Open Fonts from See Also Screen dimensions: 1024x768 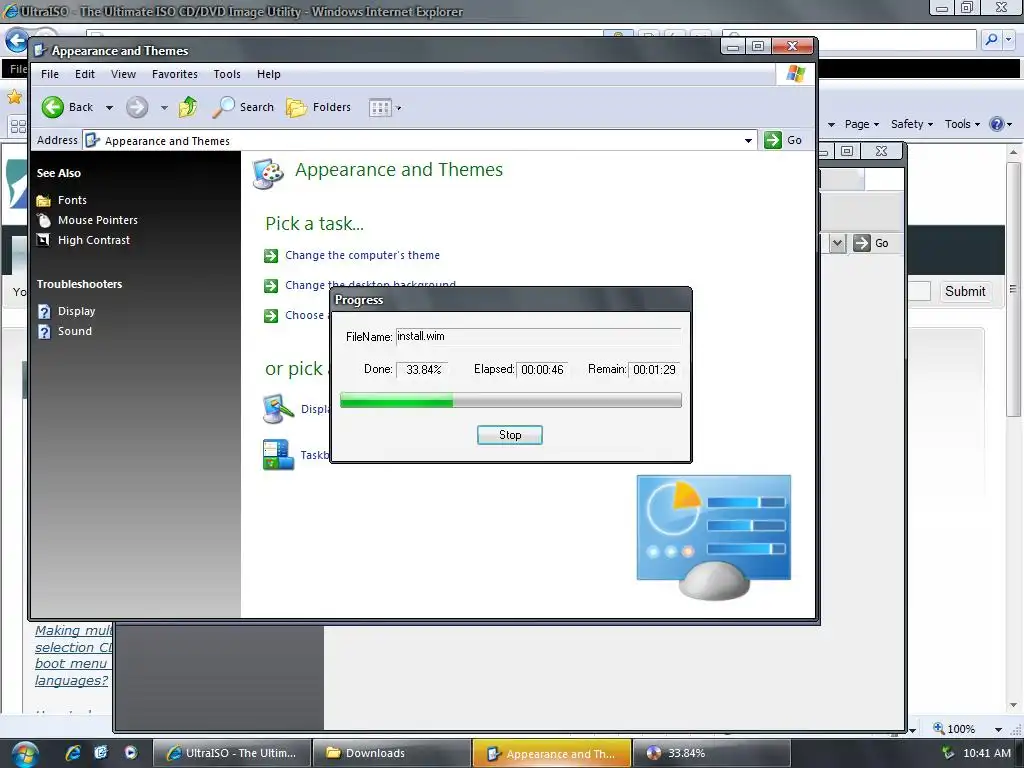[72, 200]
